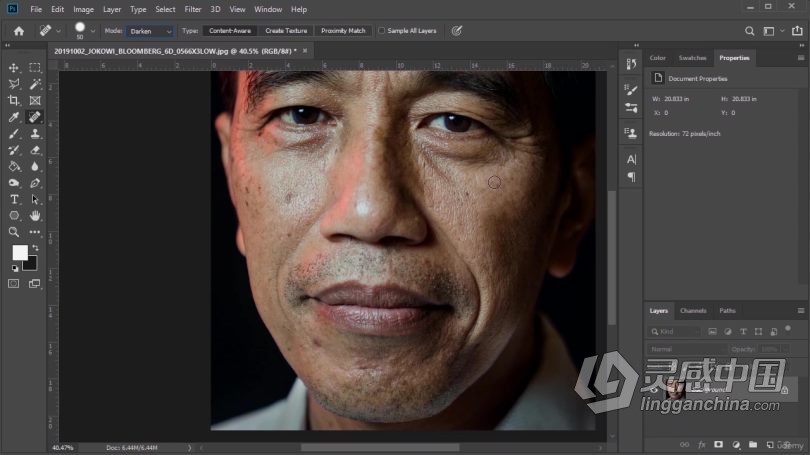Select the Zoom tool
810x455 pixels.
point(14,232)
